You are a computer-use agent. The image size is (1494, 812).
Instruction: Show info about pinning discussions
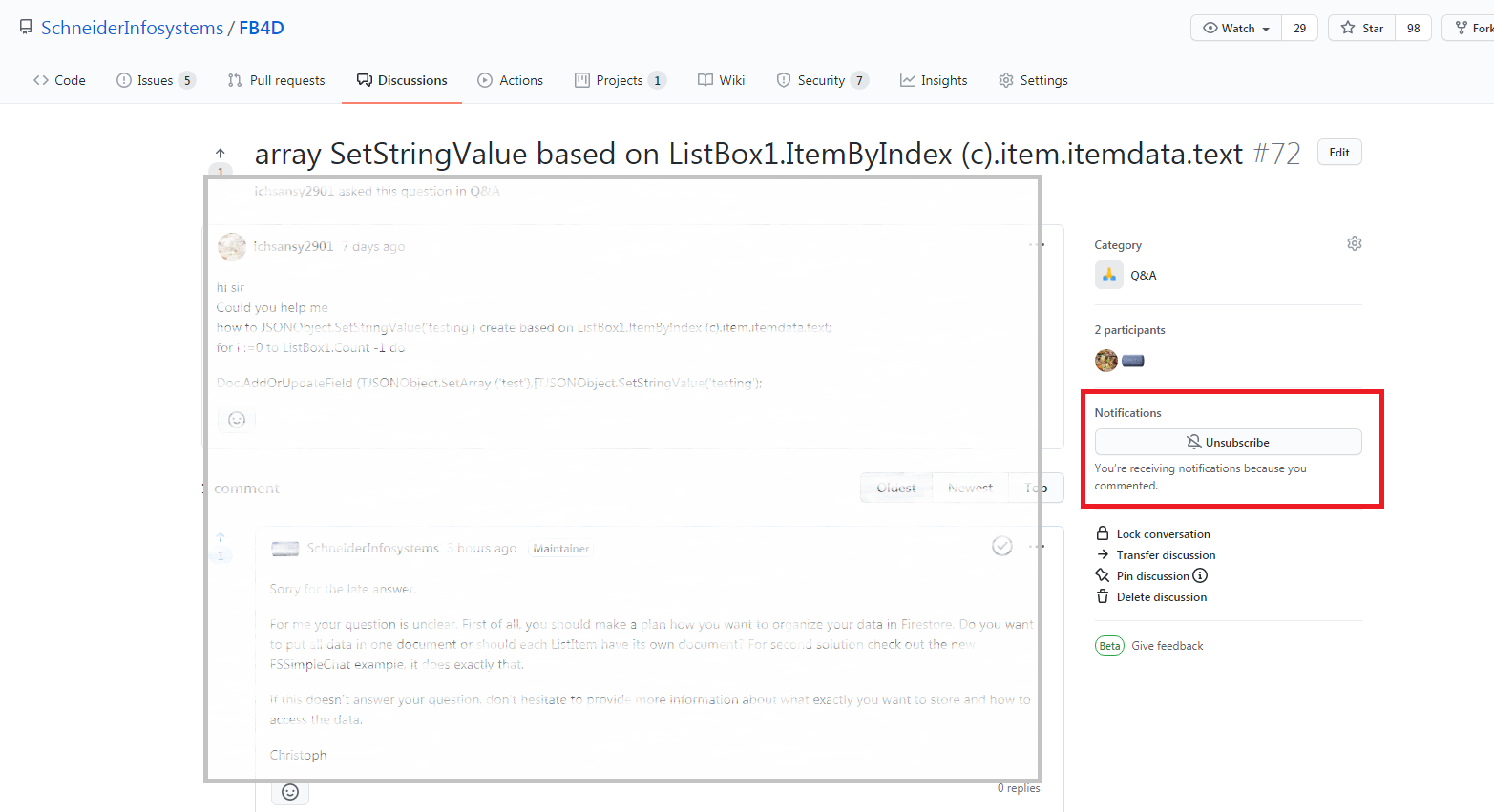[x=1201, y=575]
